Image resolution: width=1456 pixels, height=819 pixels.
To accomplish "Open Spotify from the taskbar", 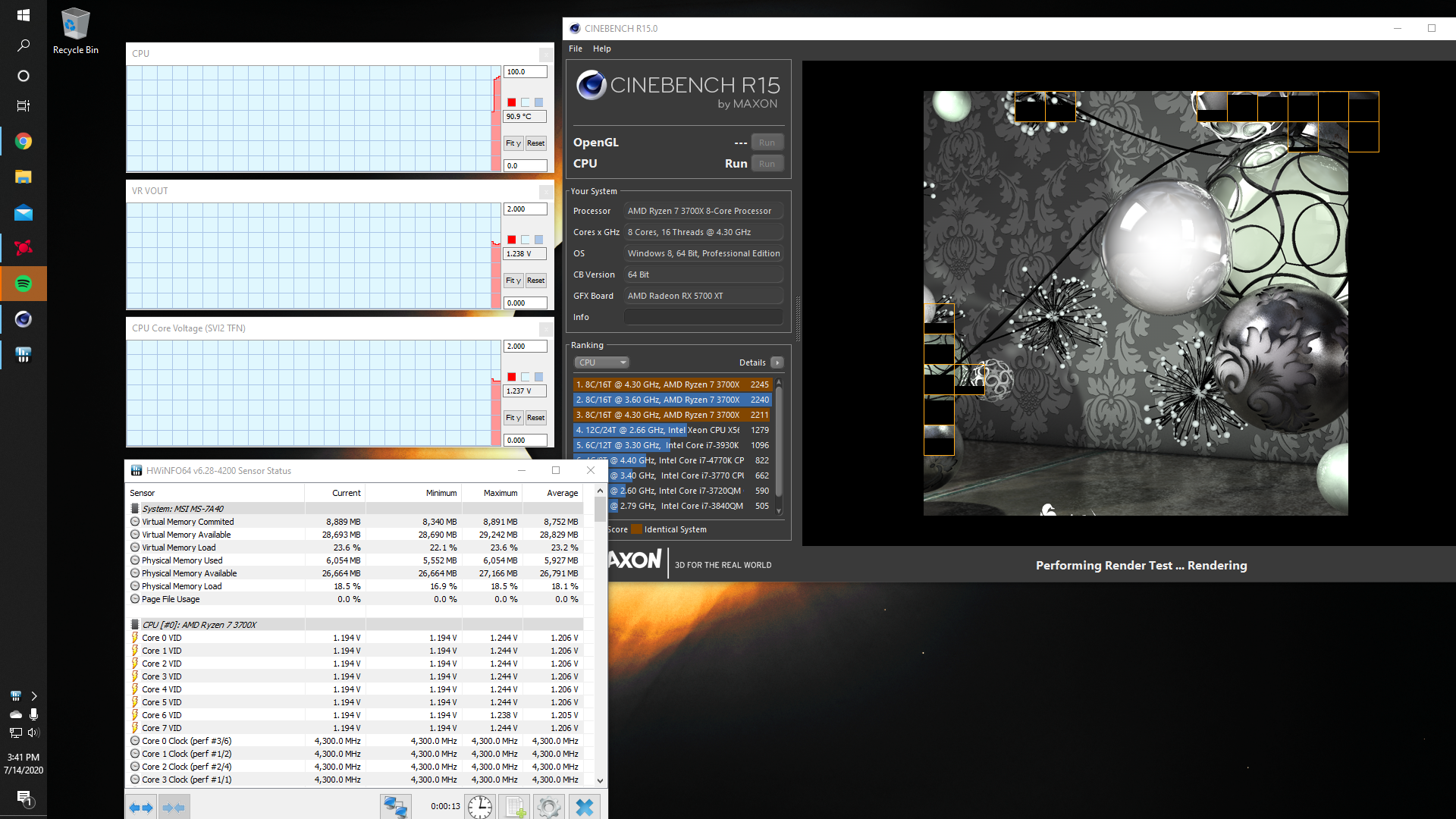I will pyautogui.click(x=24, y=284).
